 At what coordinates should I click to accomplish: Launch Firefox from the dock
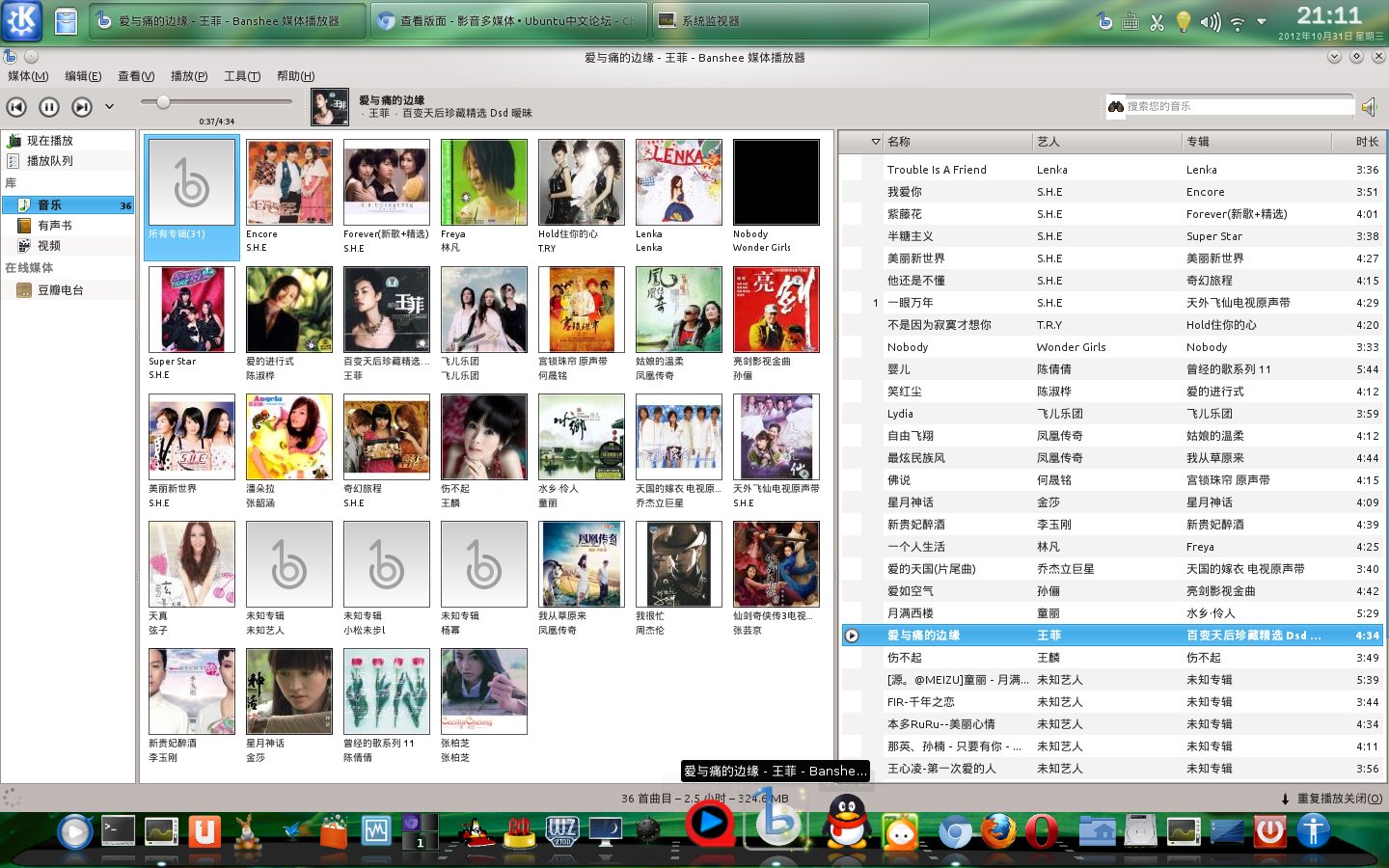tap(998, 830)
